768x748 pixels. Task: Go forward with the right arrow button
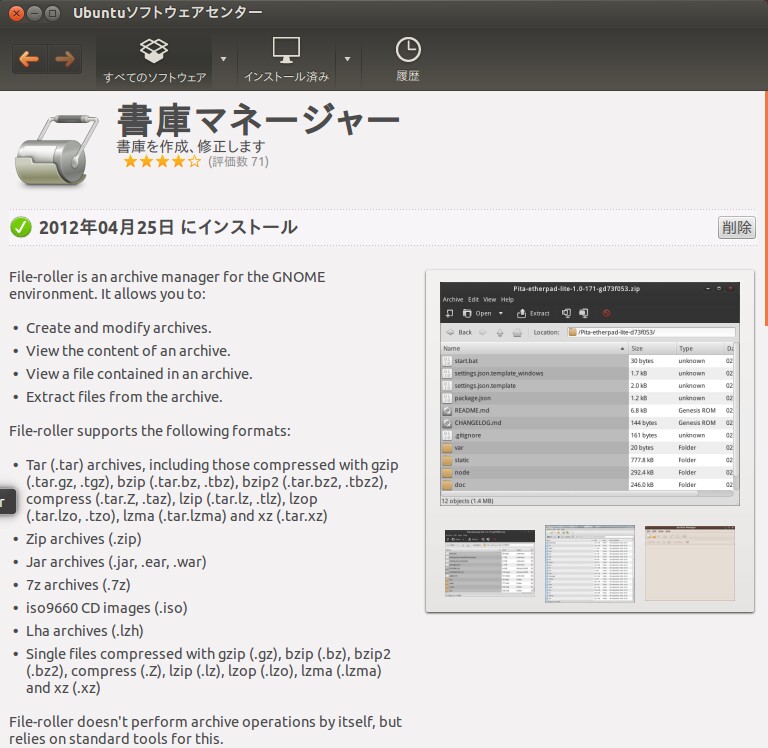coord(65,59)
